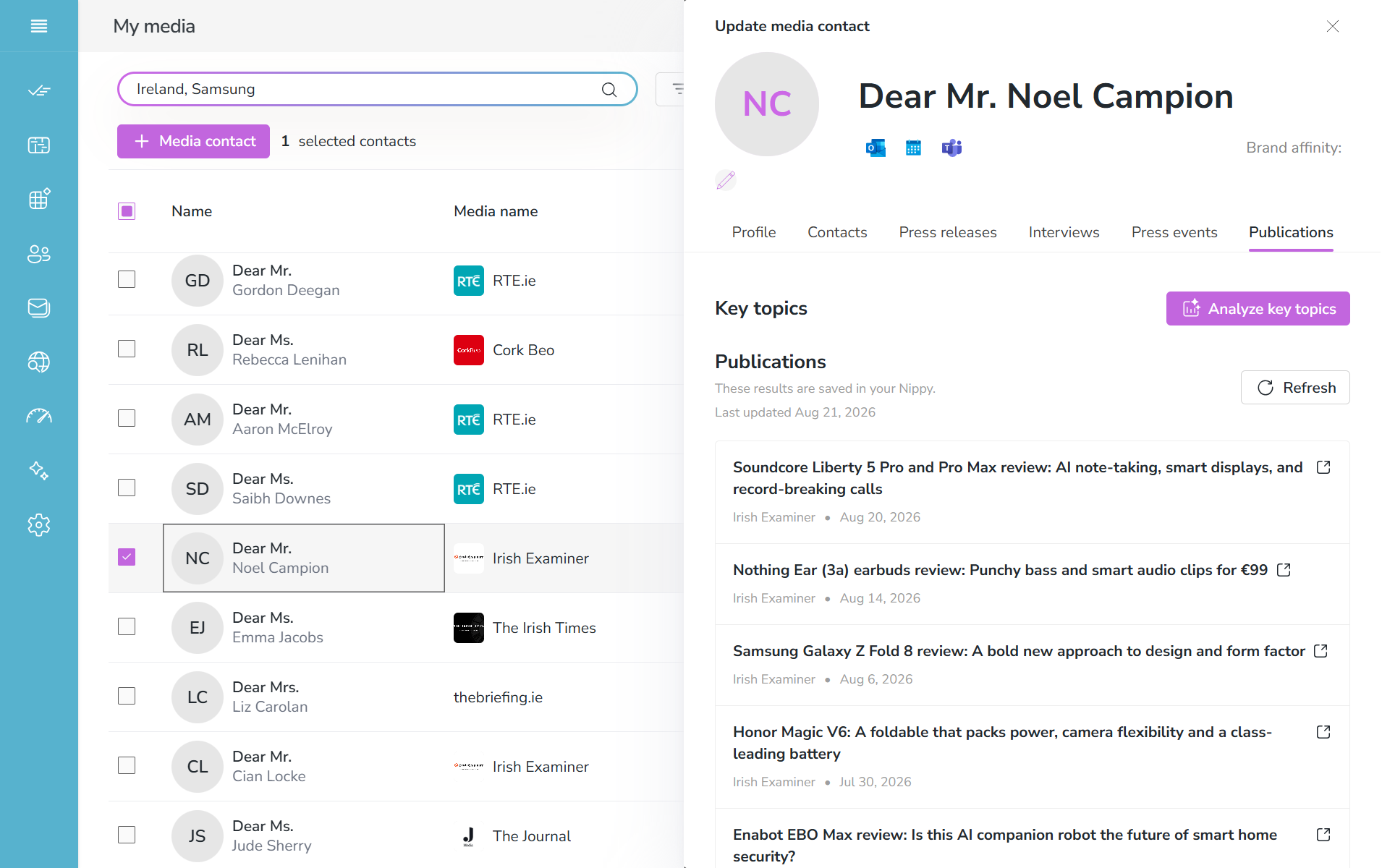1382x868 pixels.
Task: Select the Publications tab
Action: (1291, 232)
